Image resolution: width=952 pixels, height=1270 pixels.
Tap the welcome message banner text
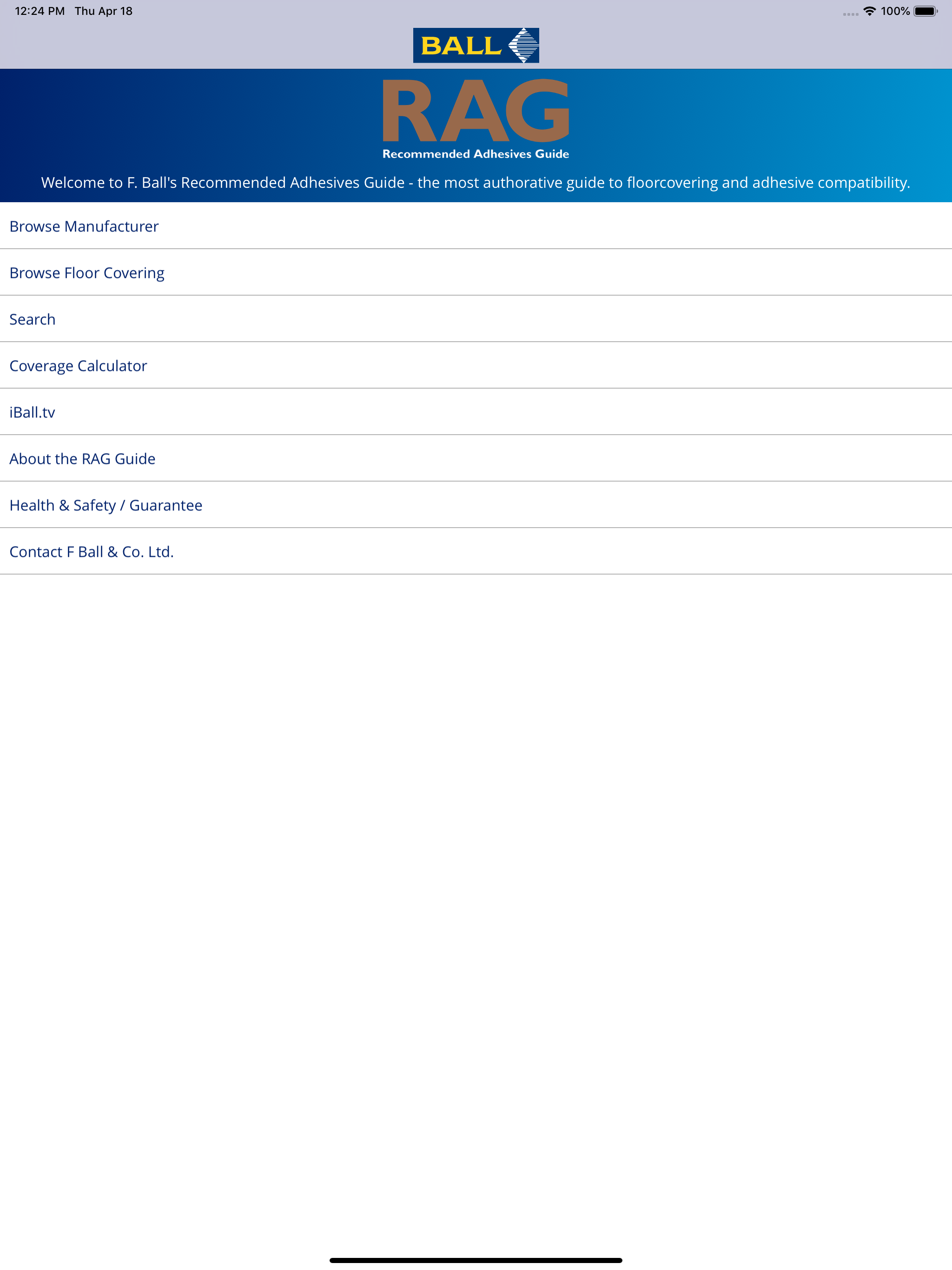[476, 183]
